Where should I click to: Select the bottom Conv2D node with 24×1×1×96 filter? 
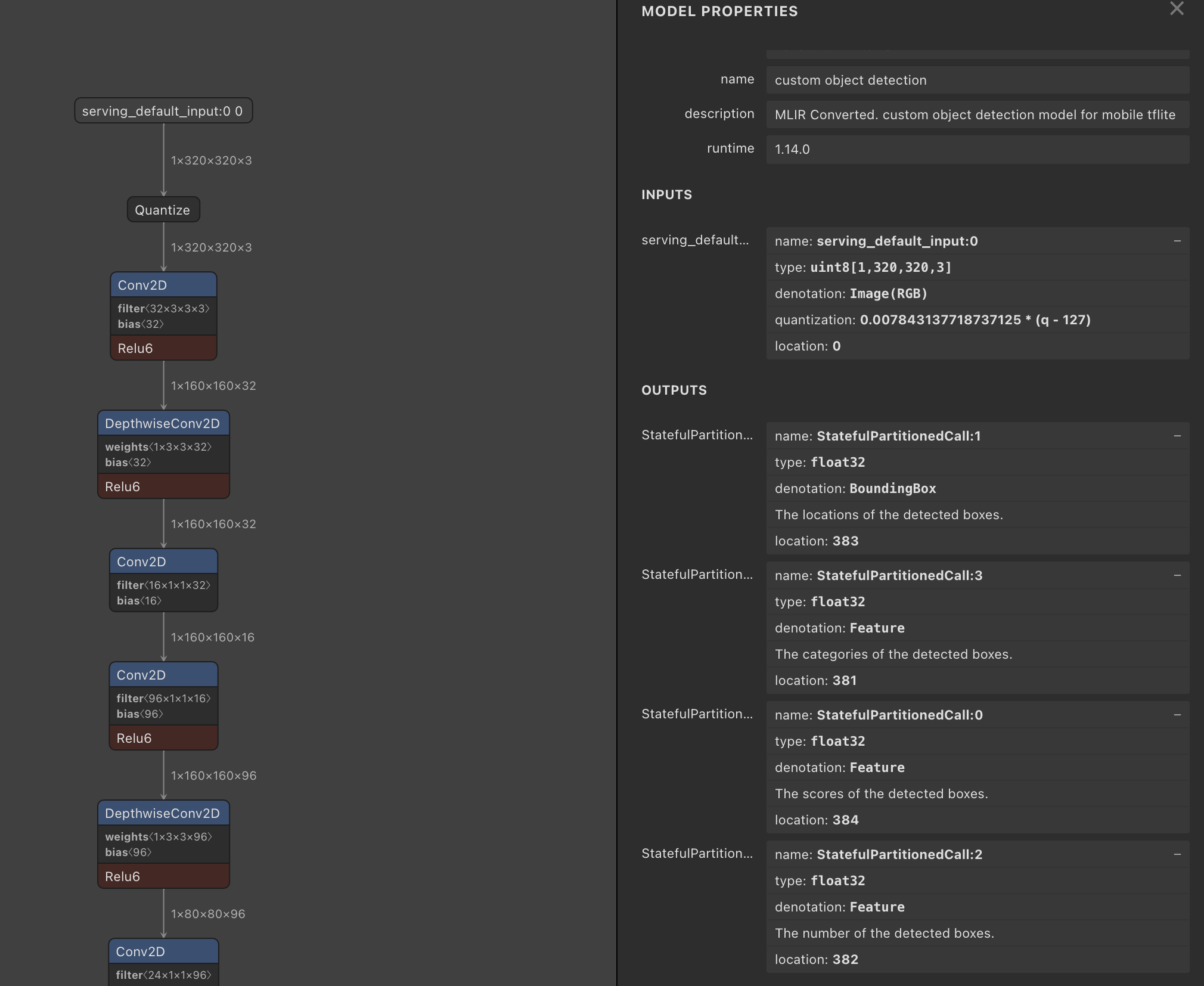coord(163,951)
